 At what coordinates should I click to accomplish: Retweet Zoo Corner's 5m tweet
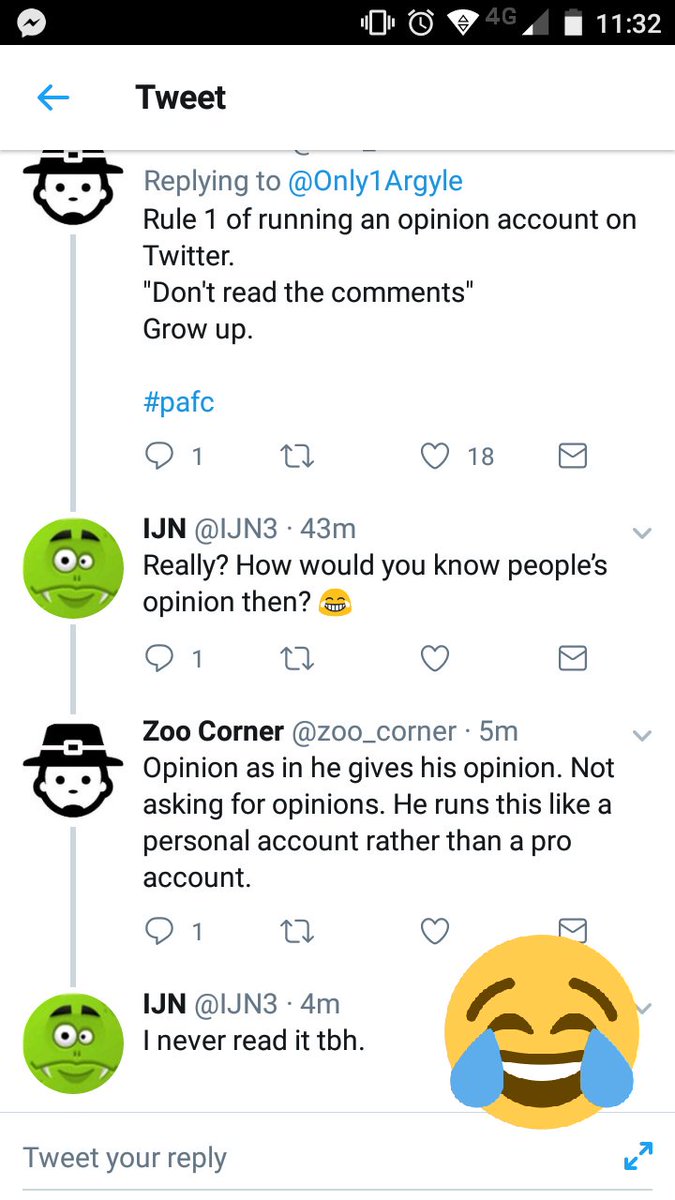coord(297,931)
